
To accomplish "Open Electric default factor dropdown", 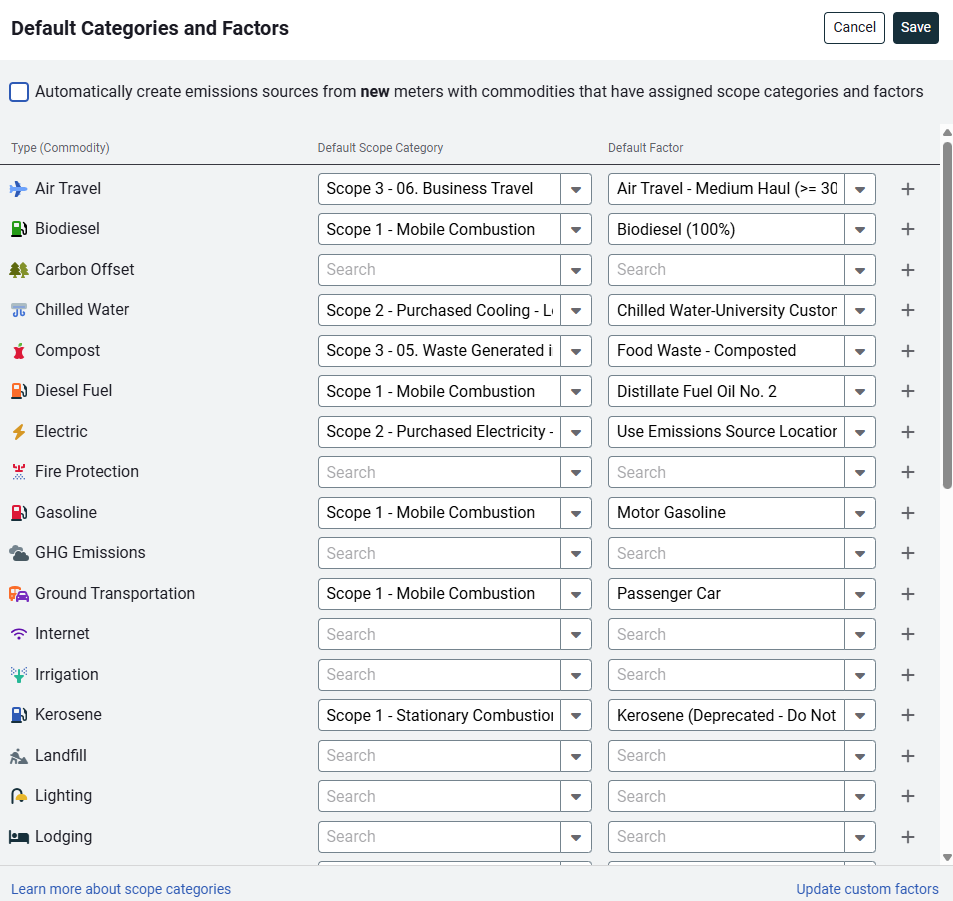I will pos(859,432).
